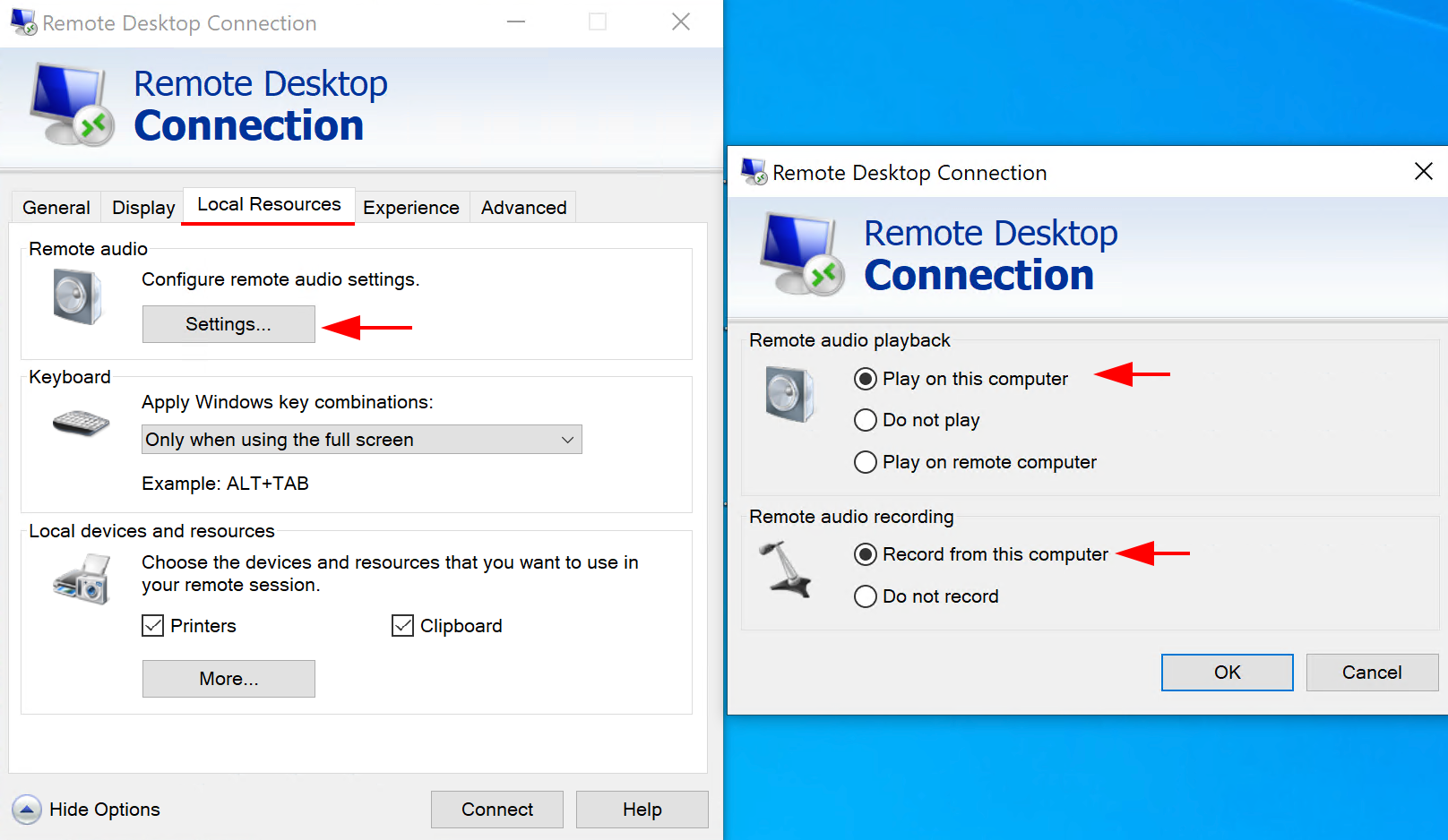Switch to the Advanced tab
The width and height of the screenshot is (1448, 840).
523,207
